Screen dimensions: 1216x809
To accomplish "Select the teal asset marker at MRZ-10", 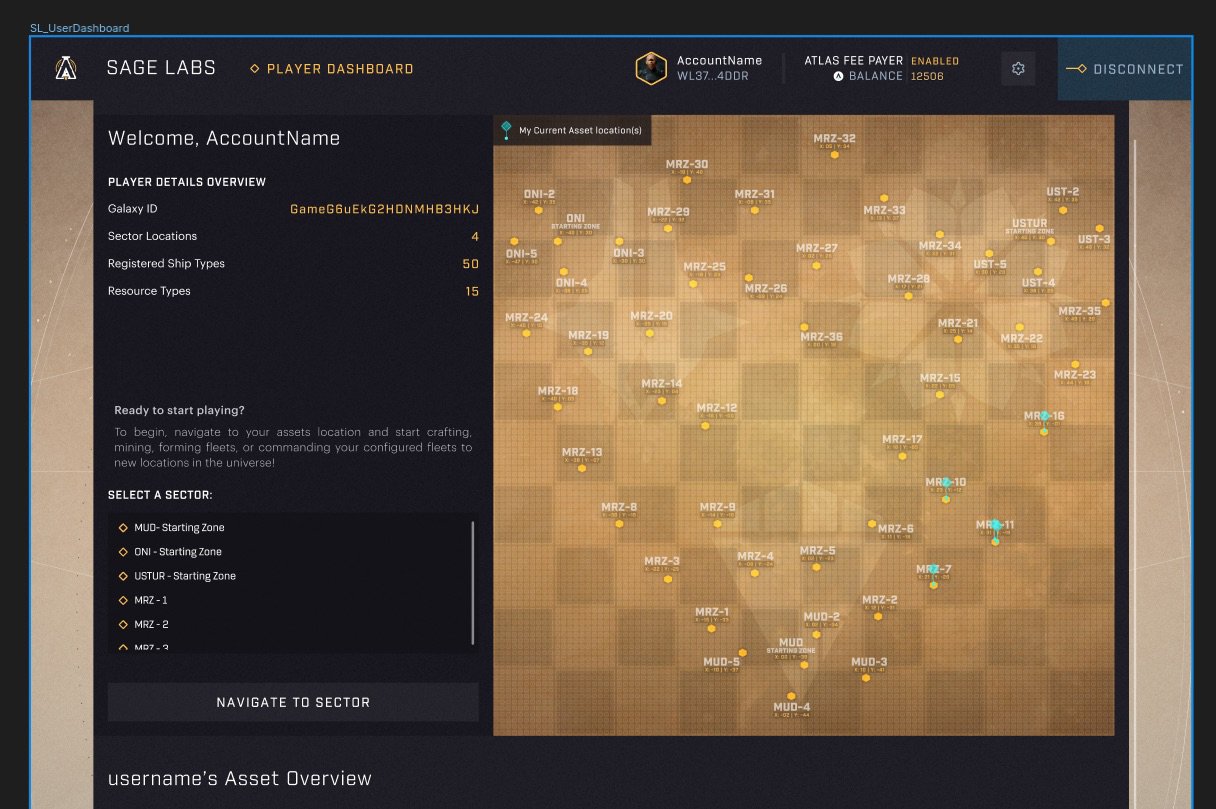I will pos(945,481).
